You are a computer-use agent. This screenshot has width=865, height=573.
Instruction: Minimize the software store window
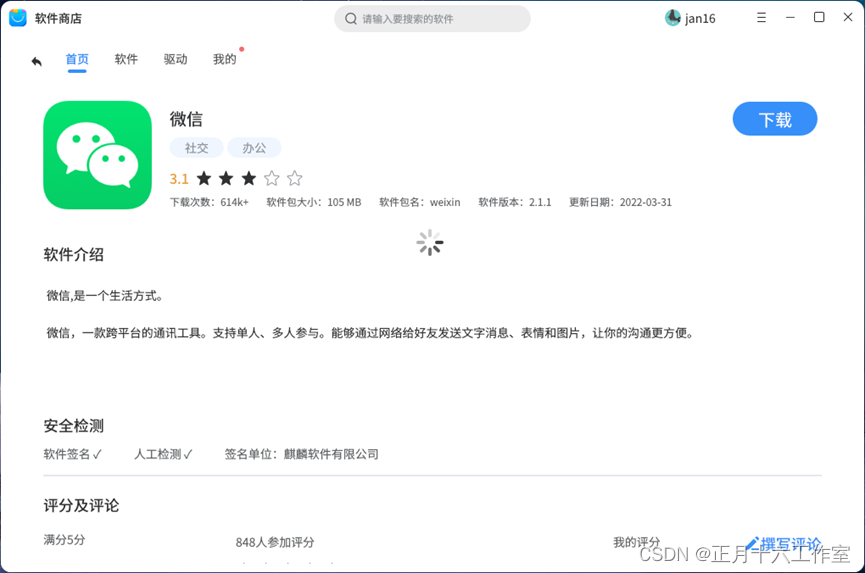790,18
